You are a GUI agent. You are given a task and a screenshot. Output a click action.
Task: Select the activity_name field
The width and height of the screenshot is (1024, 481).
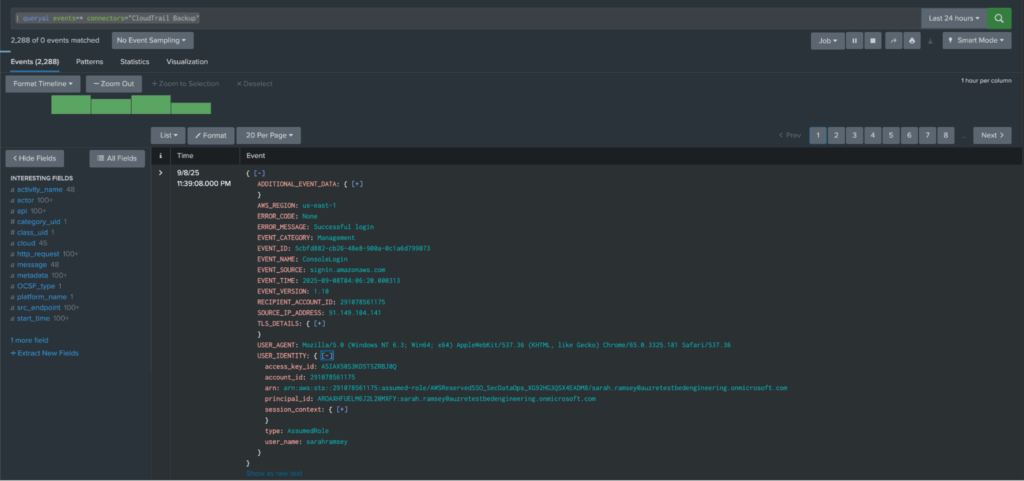coord(40,189)
